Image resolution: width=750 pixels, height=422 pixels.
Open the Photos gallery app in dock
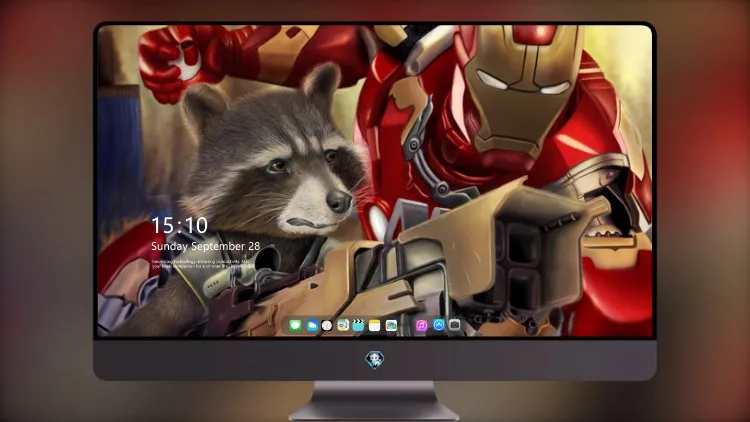(x=391, y=325)
